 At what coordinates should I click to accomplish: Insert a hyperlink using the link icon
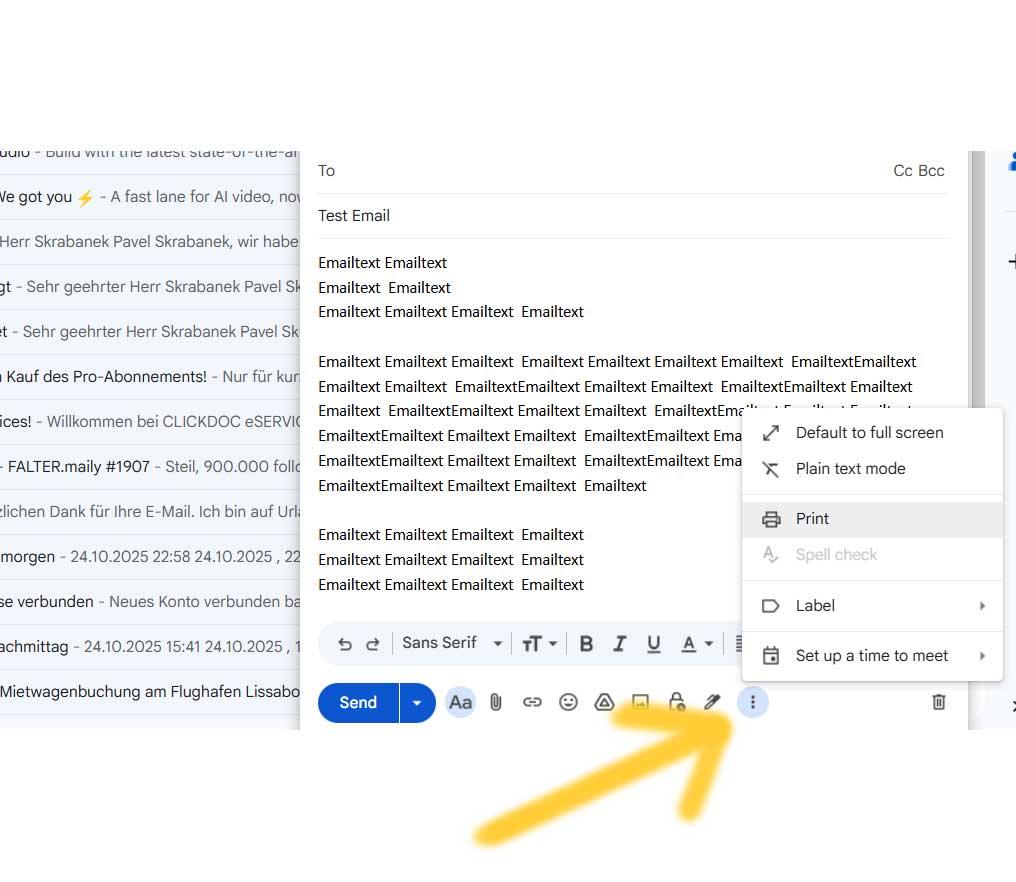tap(532, 702)
